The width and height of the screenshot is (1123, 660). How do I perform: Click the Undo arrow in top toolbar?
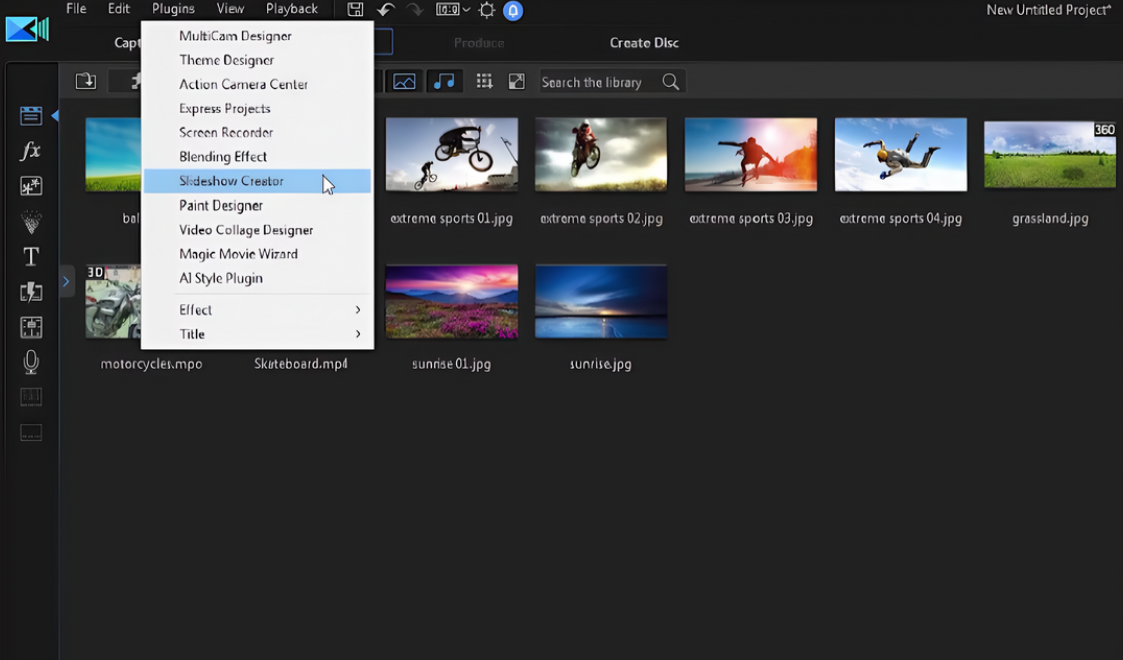(x=385, y=10)
